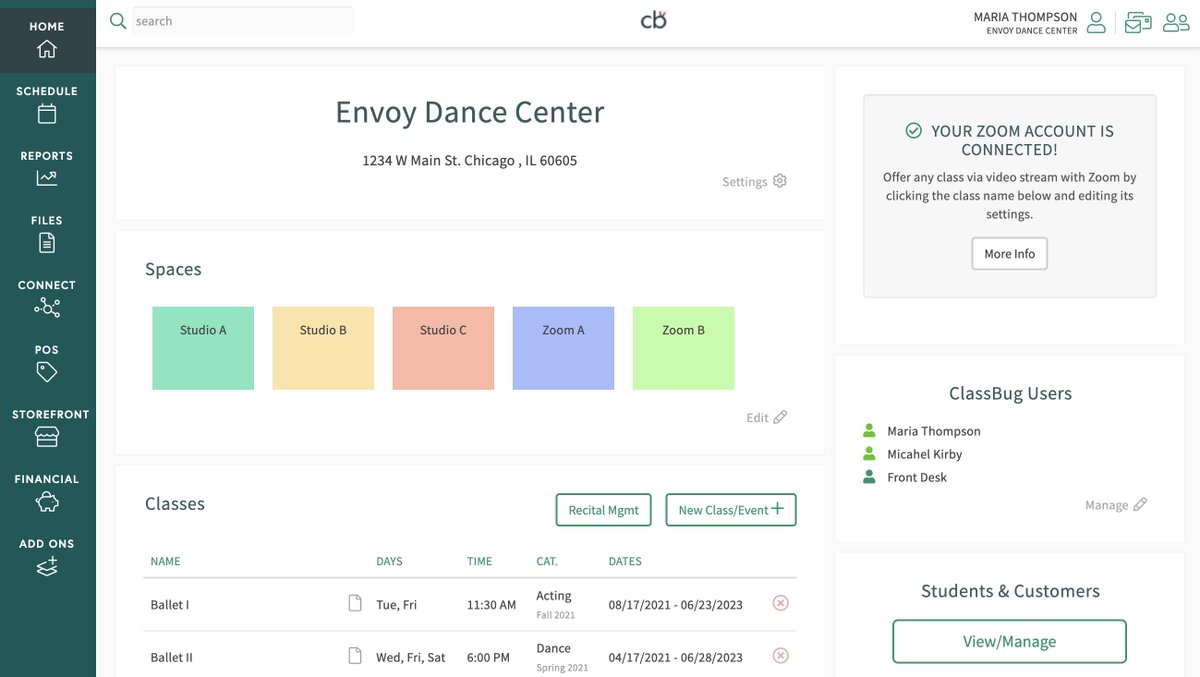Open the Files section
The image size is (1200, 677).
(47, 232)
